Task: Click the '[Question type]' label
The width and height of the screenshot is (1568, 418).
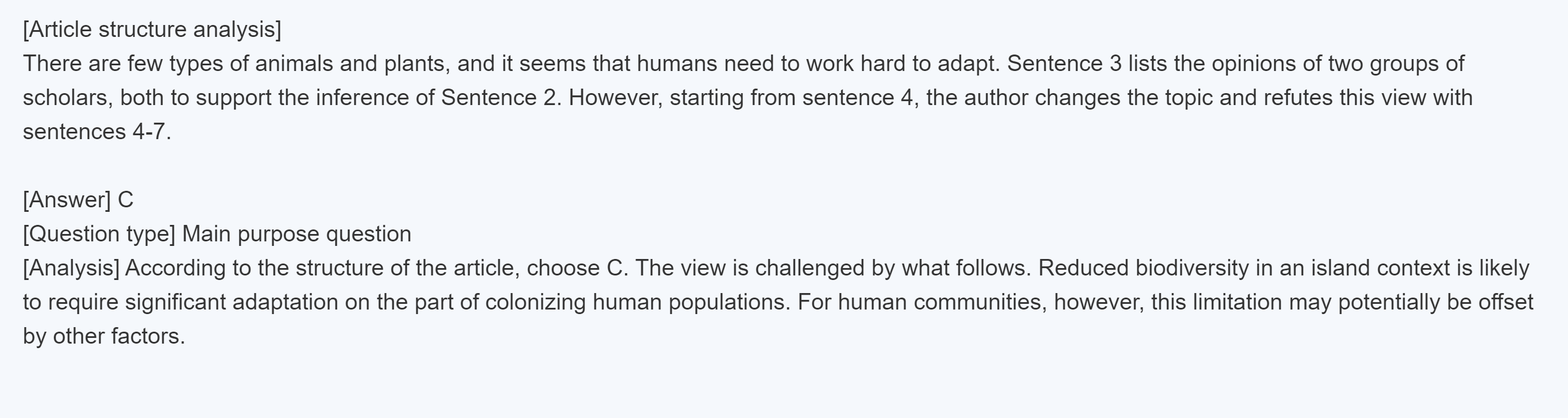Action: coord(99,233)
